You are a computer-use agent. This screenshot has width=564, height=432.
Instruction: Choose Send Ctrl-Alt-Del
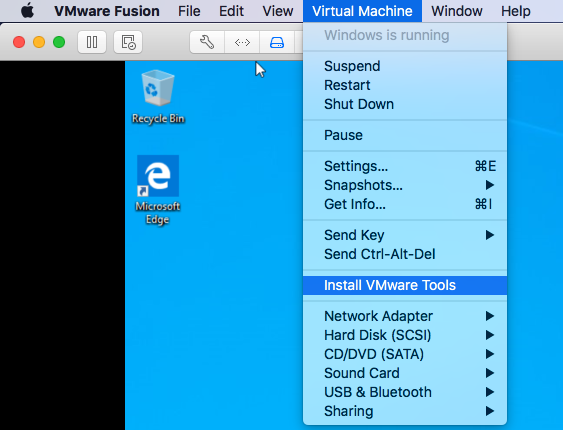tap(405, 254)
